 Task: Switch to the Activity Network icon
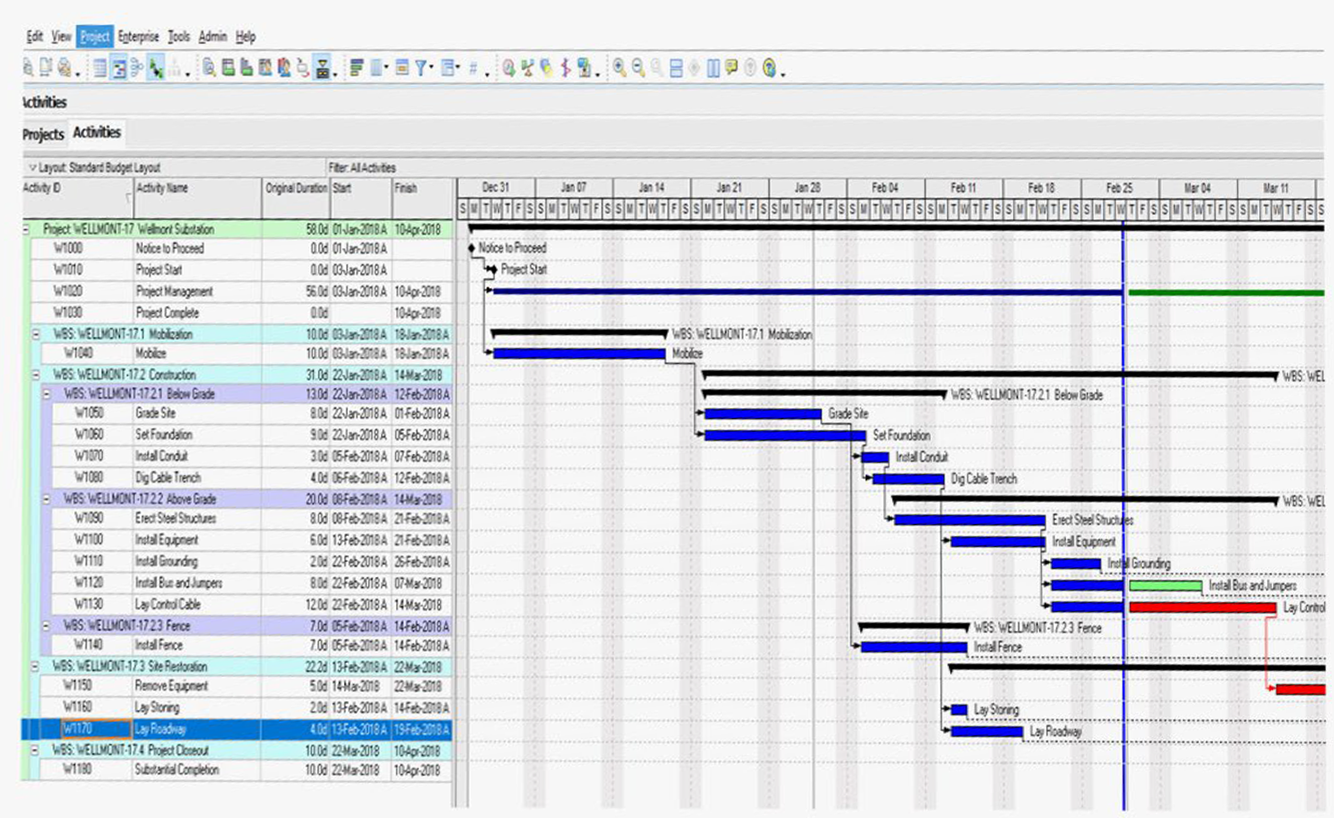pyautogui.click(x=137, y=69)
